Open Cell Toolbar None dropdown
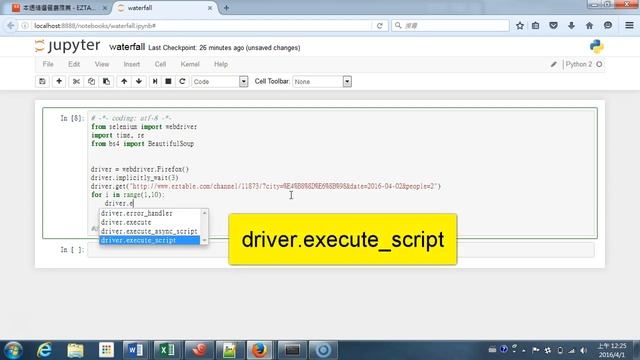The height and width of the screenshot is (360, 640). (x=322, y=82)
